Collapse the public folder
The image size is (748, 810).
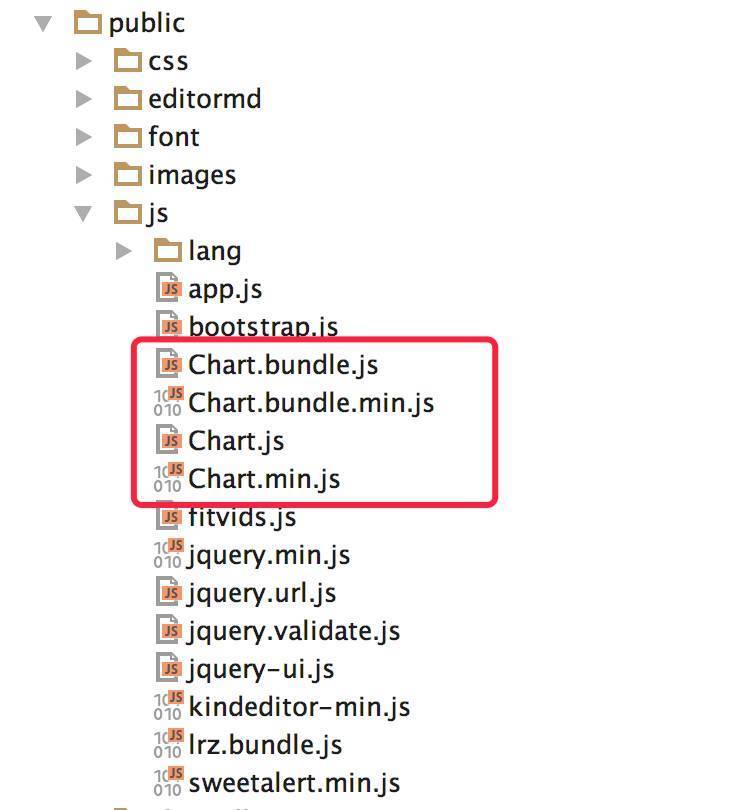pyautogui.click(x=43, y=23)
